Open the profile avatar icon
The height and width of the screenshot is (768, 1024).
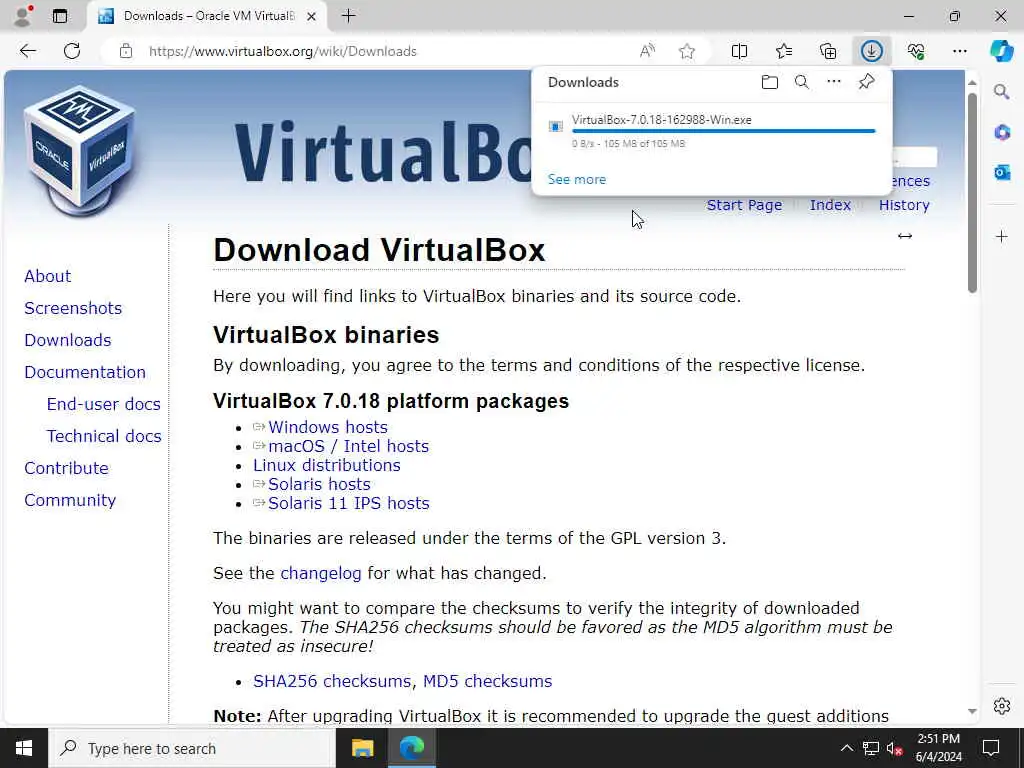click(x=23, y=16)
